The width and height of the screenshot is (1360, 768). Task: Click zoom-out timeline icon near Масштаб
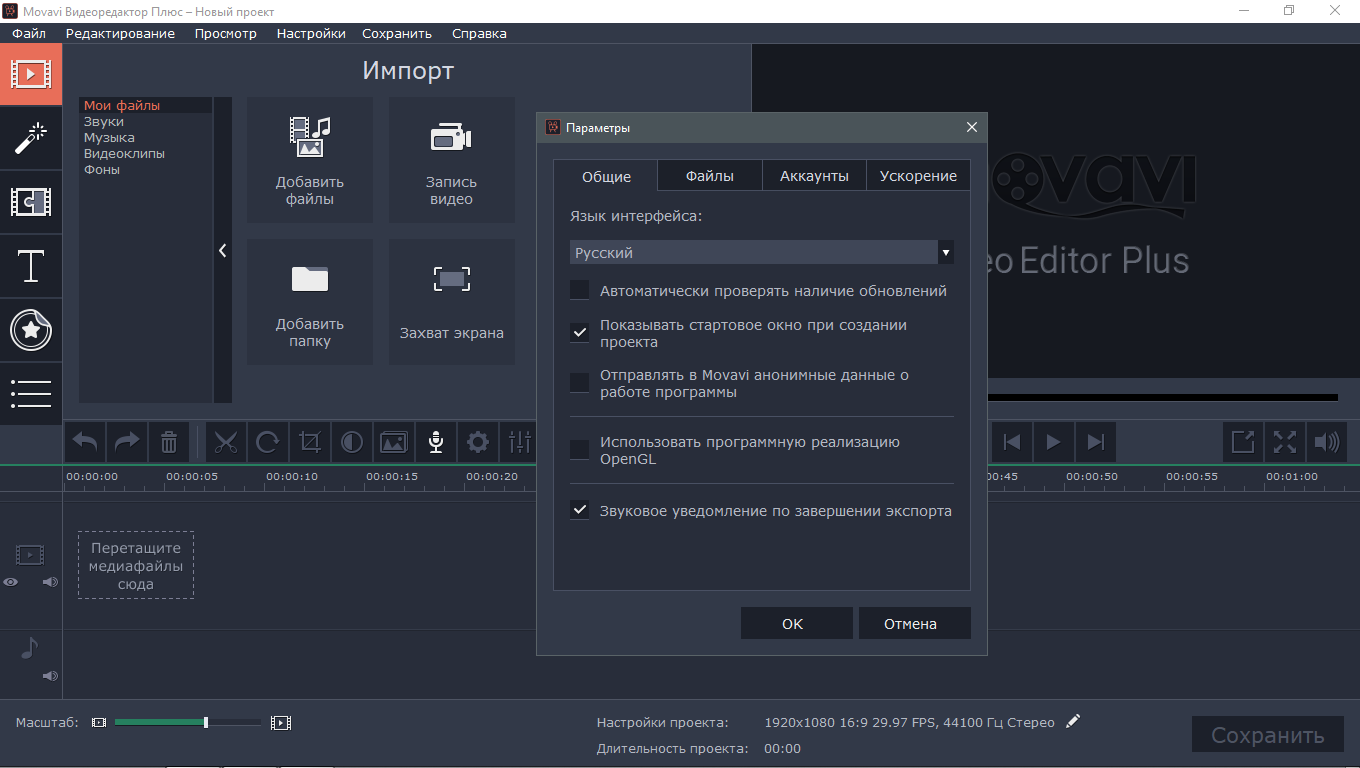(98, 722)
